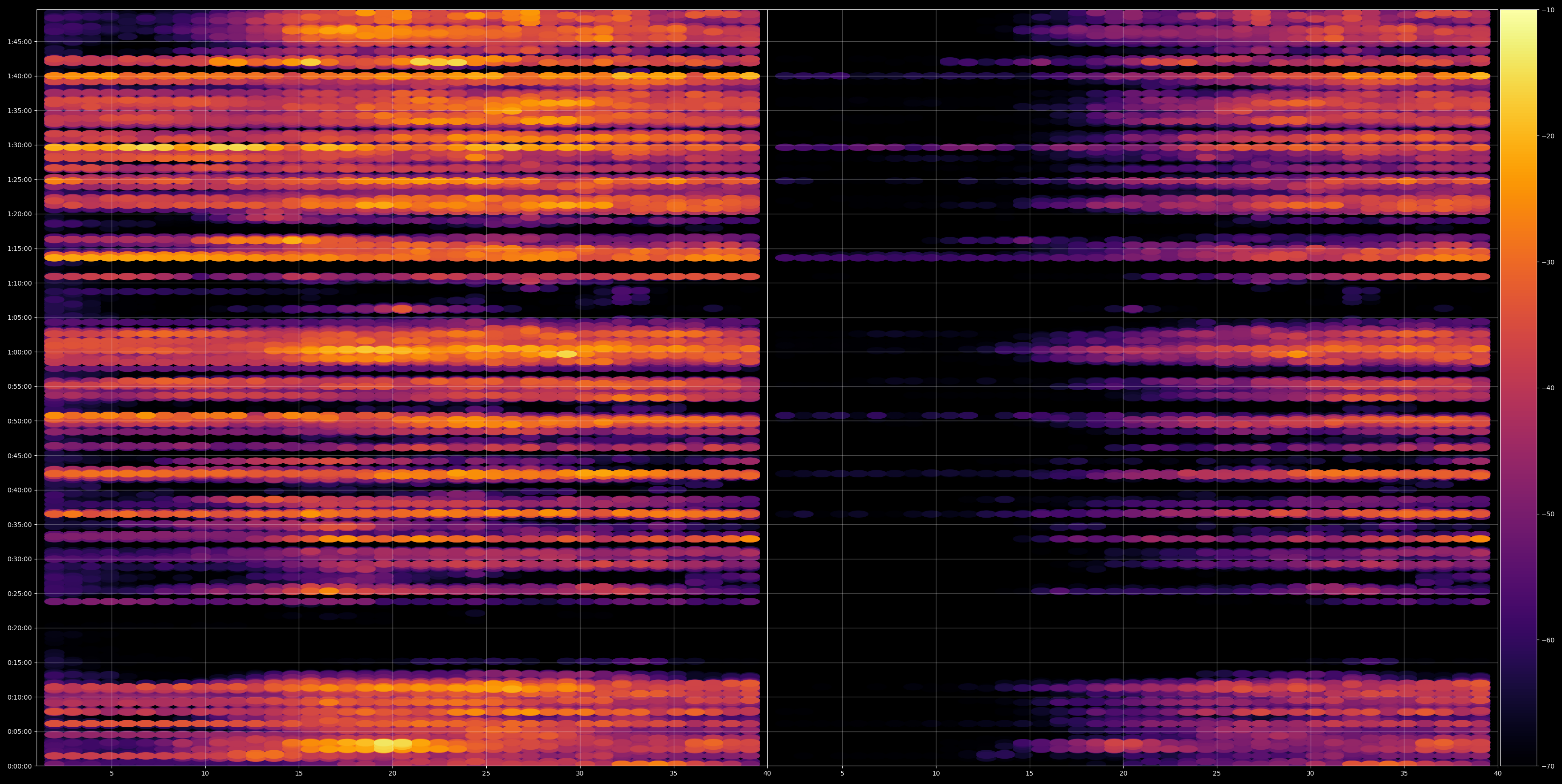Click the 0:25:00 y-axis tick label
The image size is (1562, 784).
coord(19,594)
